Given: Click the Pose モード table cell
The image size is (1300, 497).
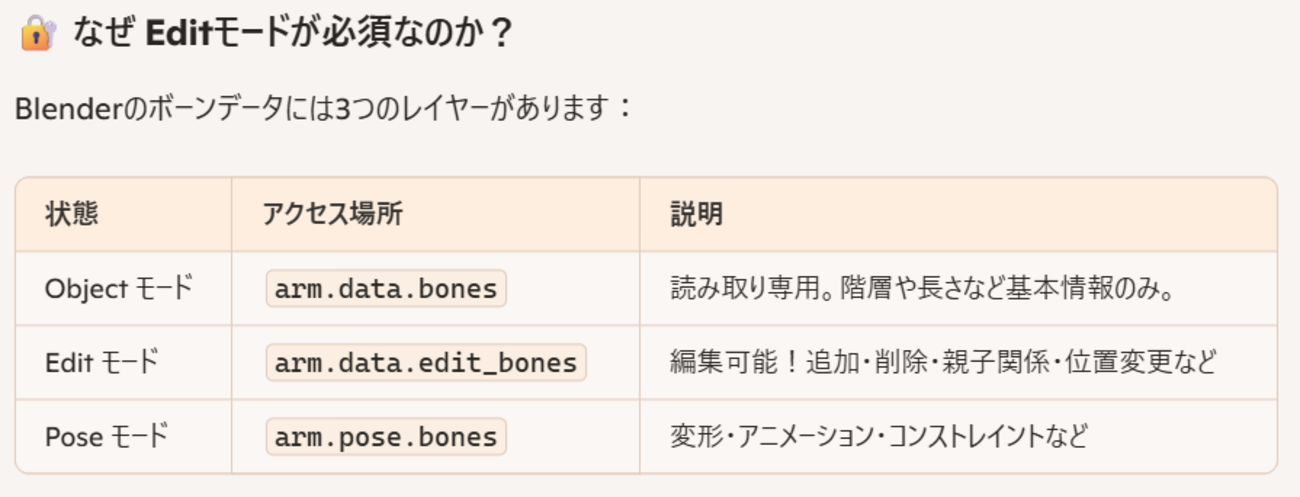Looking at the screenshot, I should click(x=106, y=437).
